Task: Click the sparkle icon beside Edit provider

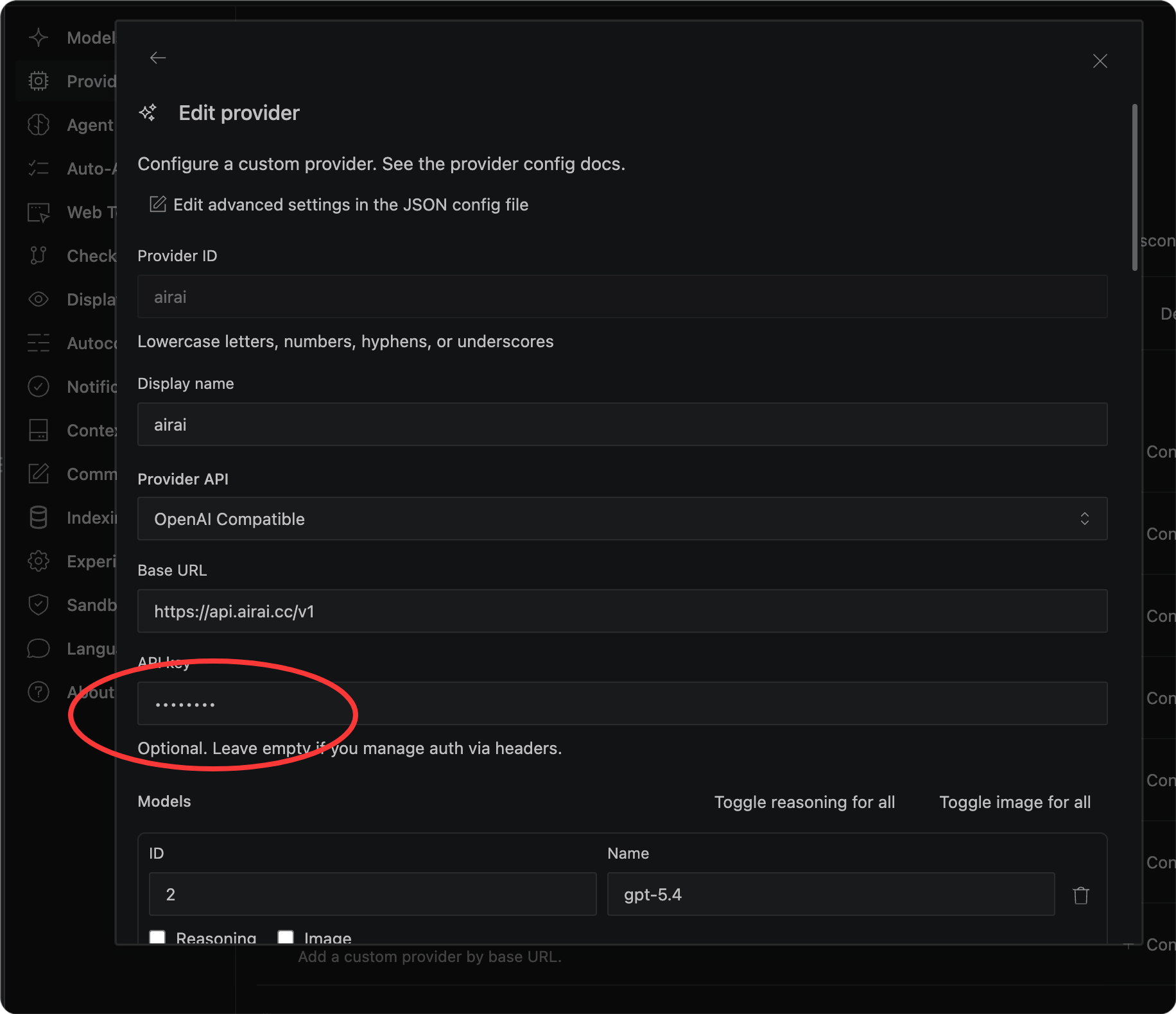Action: pyautogui.click(x=148, y=113)
